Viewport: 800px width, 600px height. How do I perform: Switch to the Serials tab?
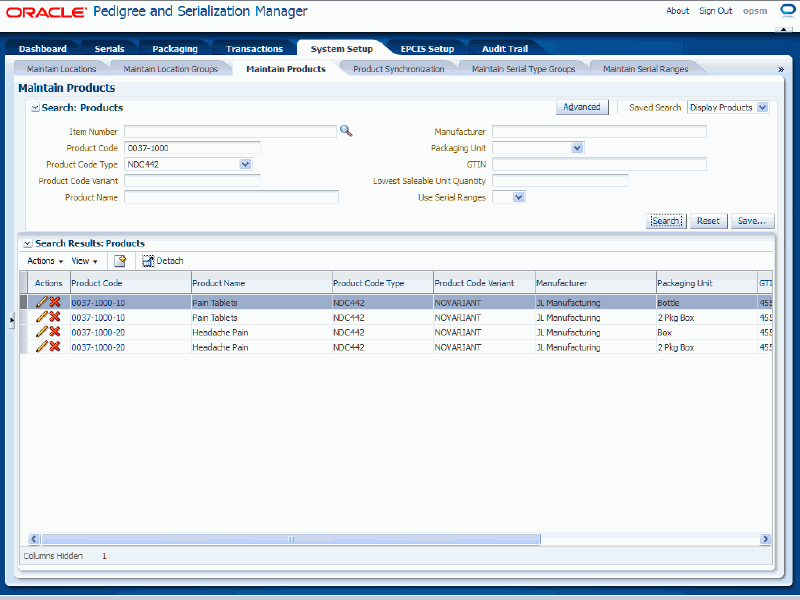pyautogui.click(x=109, y=48)
